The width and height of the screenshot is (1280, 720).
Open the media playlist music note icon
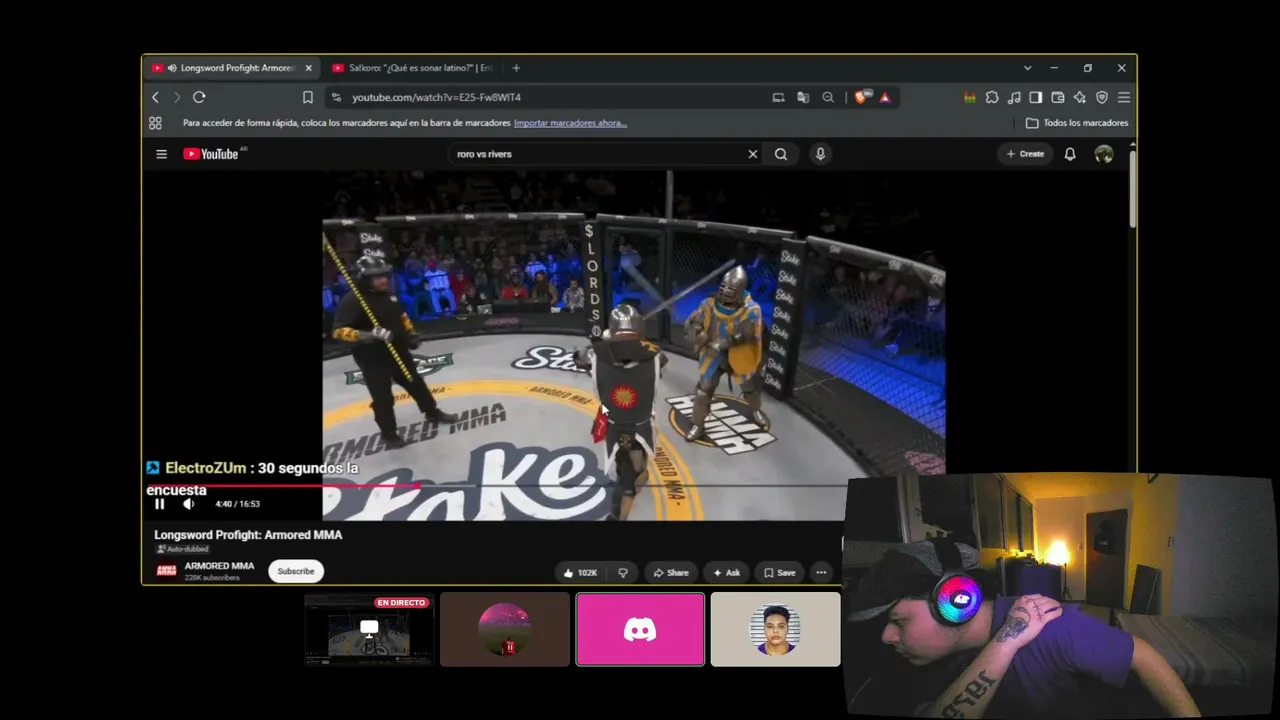point(1014,97)
